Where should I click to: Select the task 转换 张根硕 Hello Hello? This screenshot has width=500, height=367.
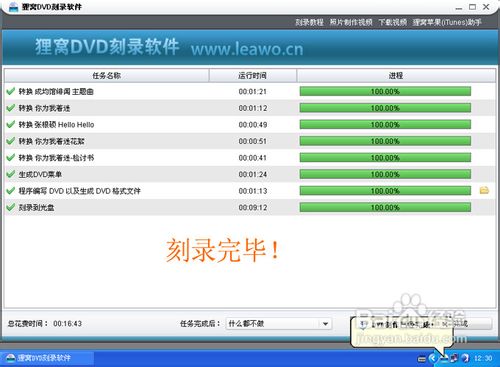tap(56, 125)
